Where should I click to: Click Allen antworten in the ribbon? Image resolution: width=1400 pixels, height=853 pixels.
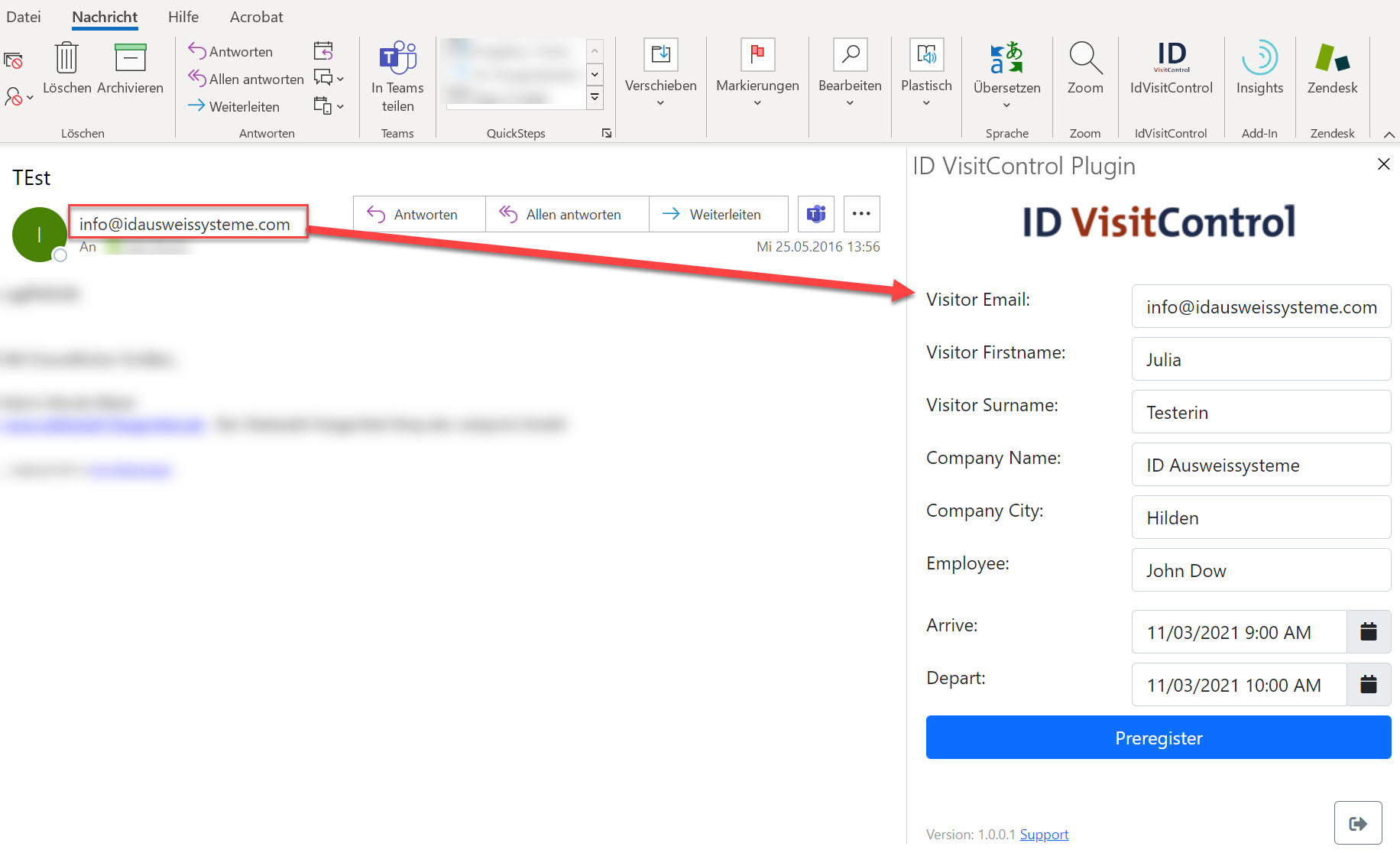(246, 79)
